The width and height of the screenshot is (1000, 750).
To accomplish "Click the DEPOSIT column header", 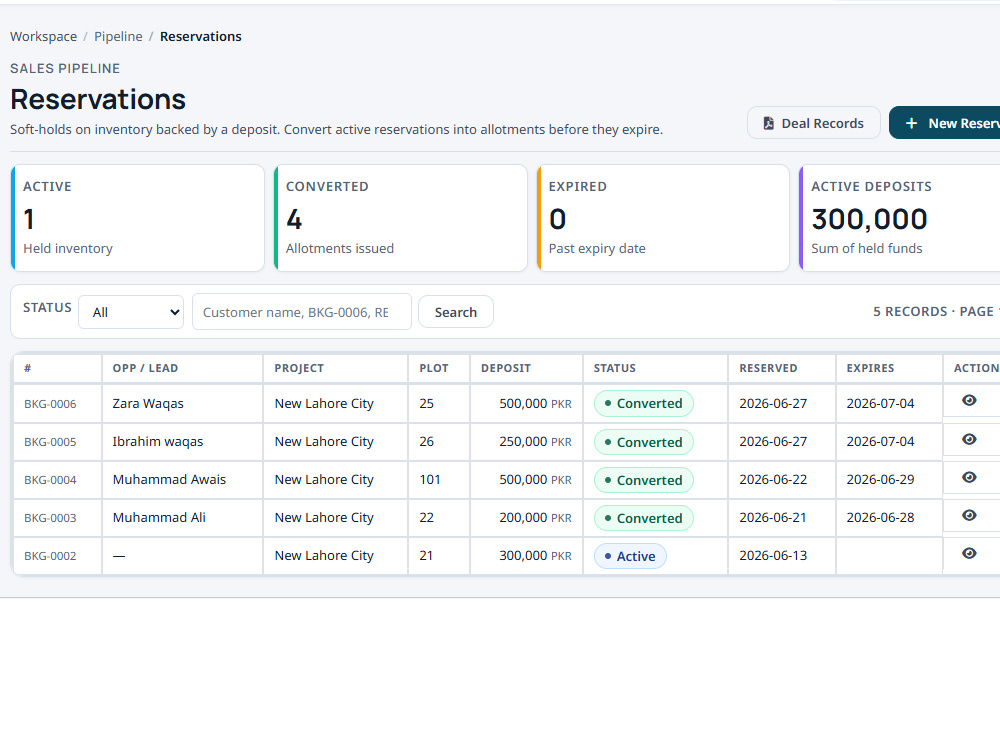I will [506, 368].
